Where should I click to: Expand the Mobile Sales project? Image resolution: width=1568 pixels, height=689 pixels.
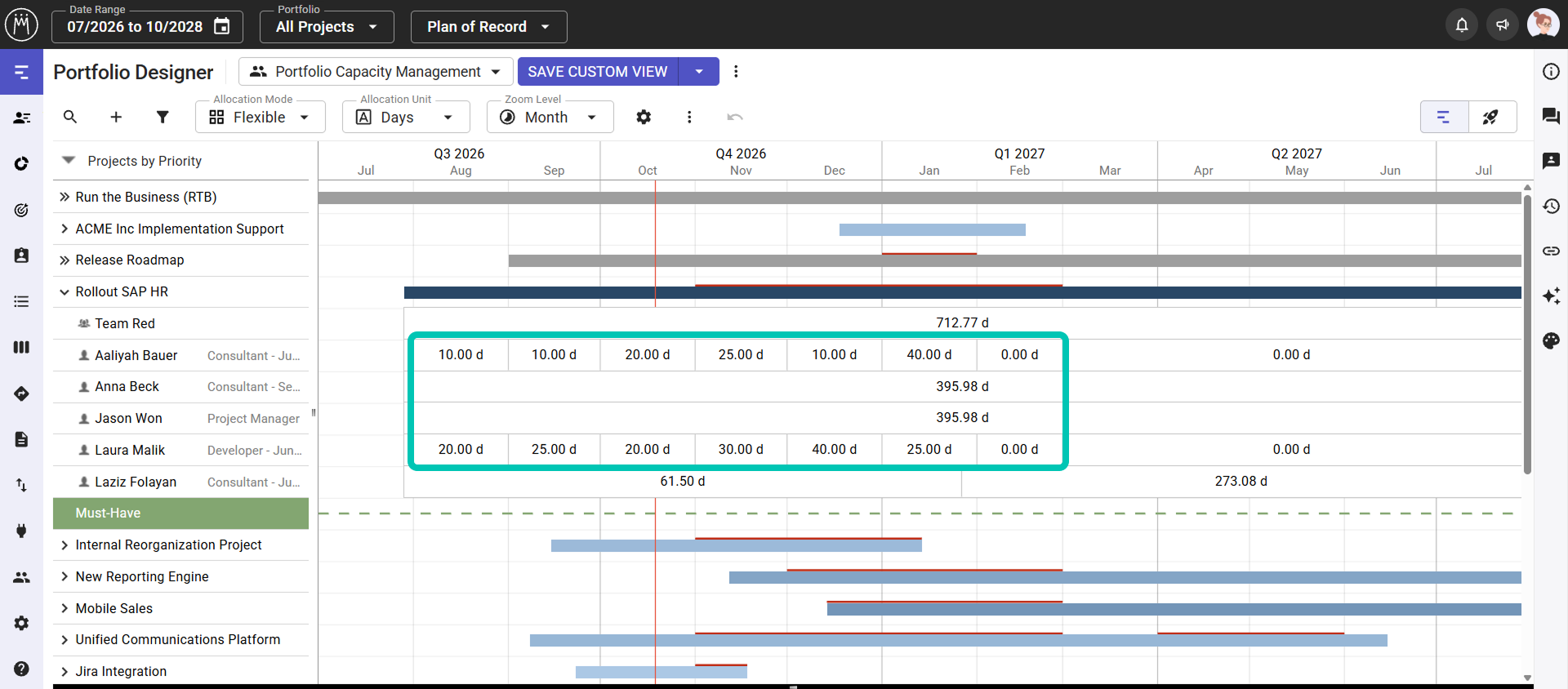(65, 608)
